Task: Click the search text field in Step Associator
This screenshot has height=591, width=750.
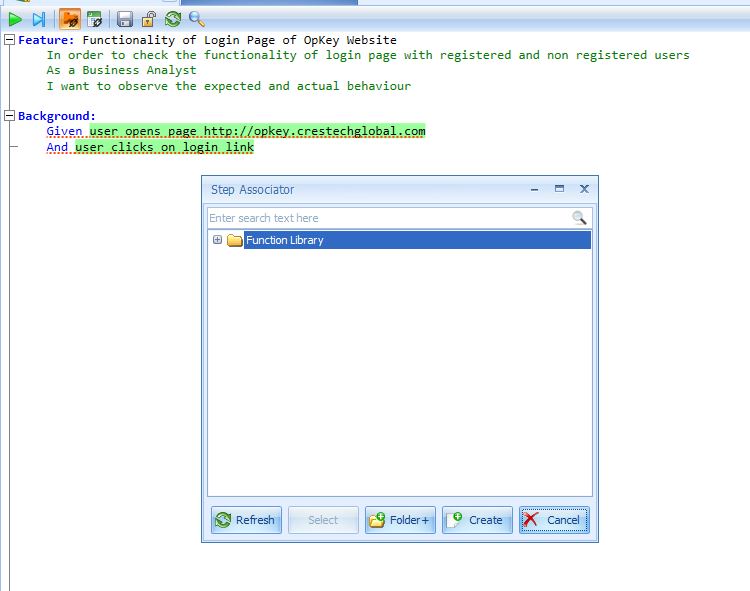Action: click(x=390, y=218)
